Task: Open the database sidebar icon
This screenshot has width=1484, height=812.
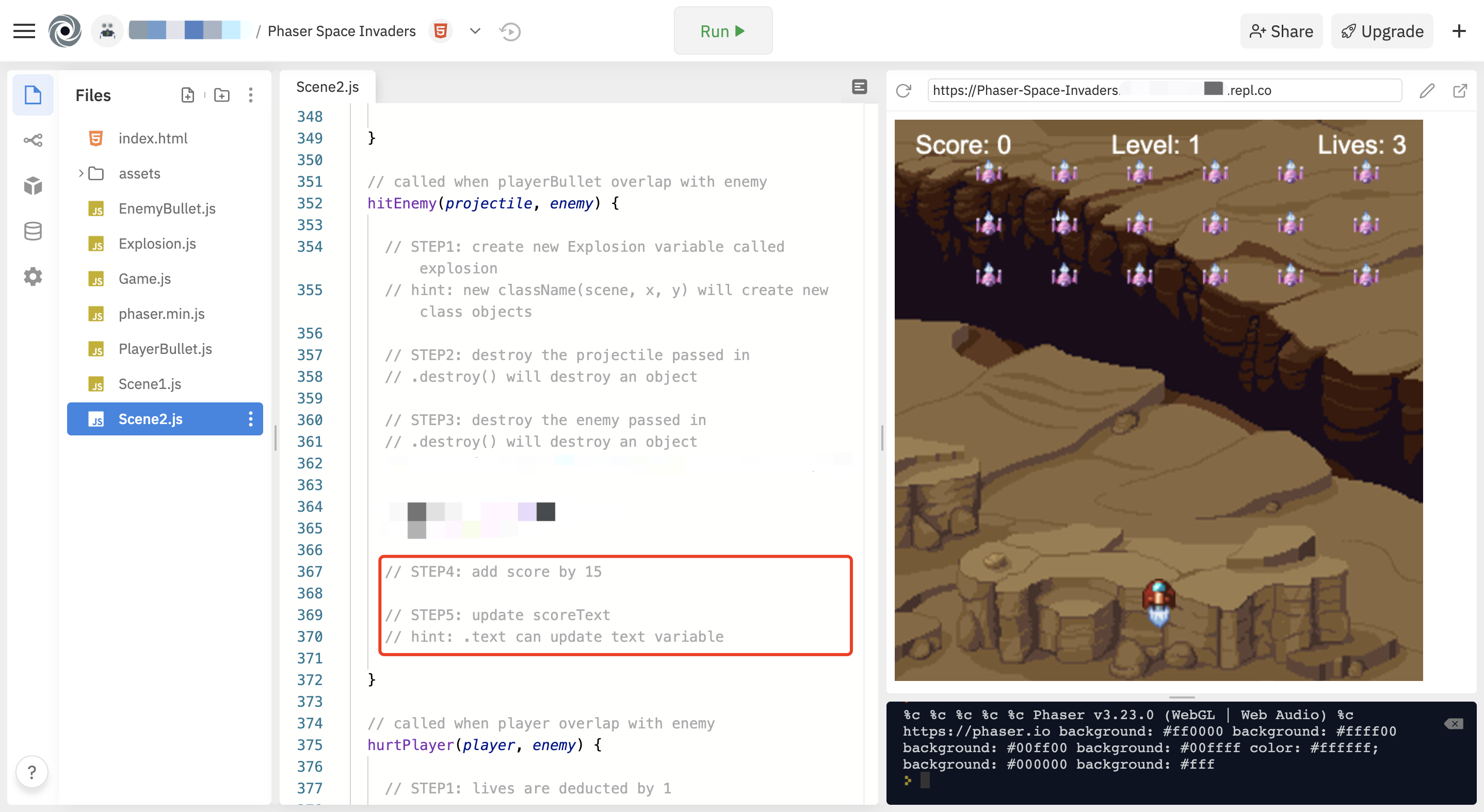Action: (x=33, y=231)
